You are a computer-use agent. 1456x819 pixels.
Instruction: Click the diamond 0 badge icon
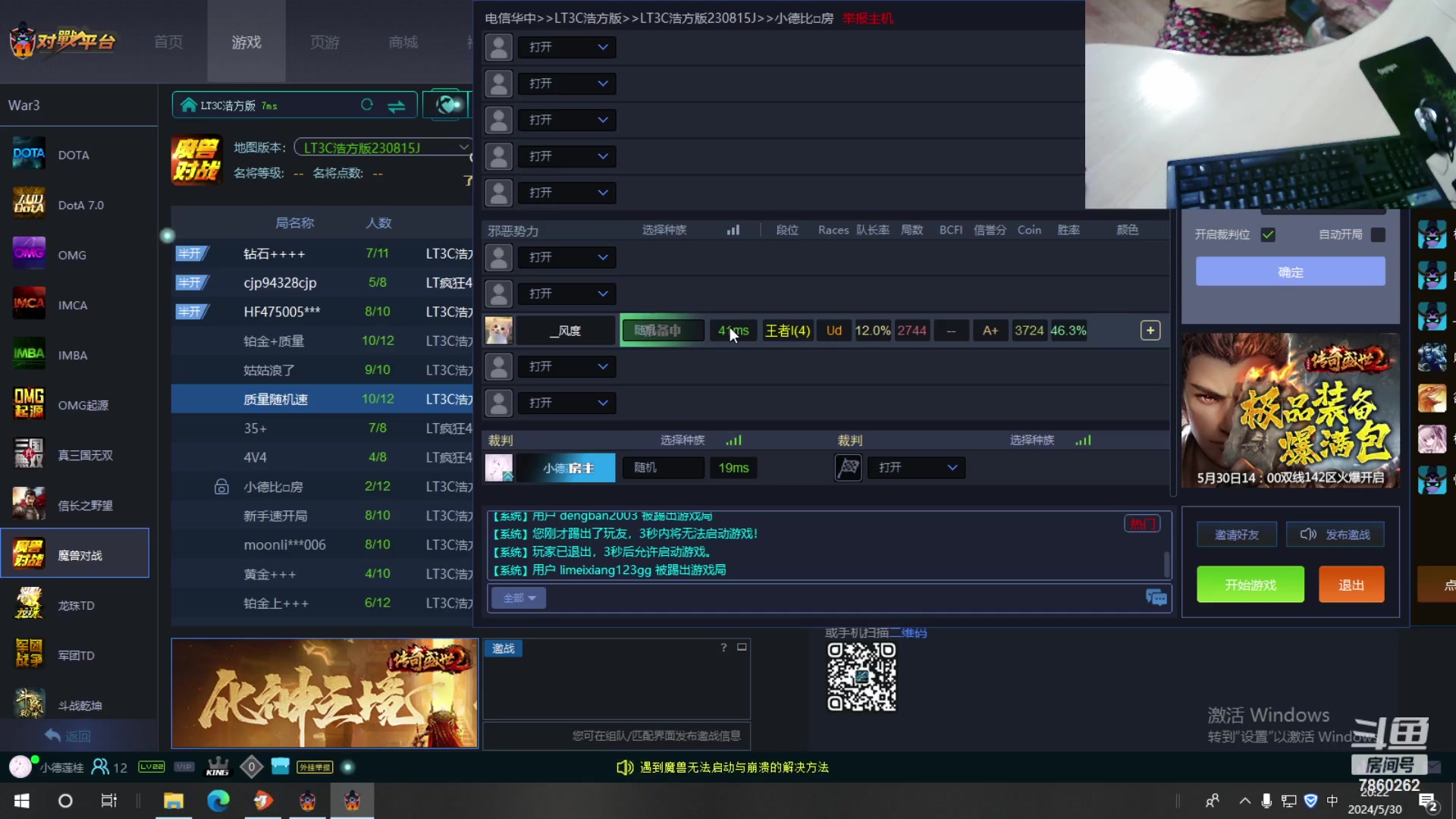[x=251, y=767]
